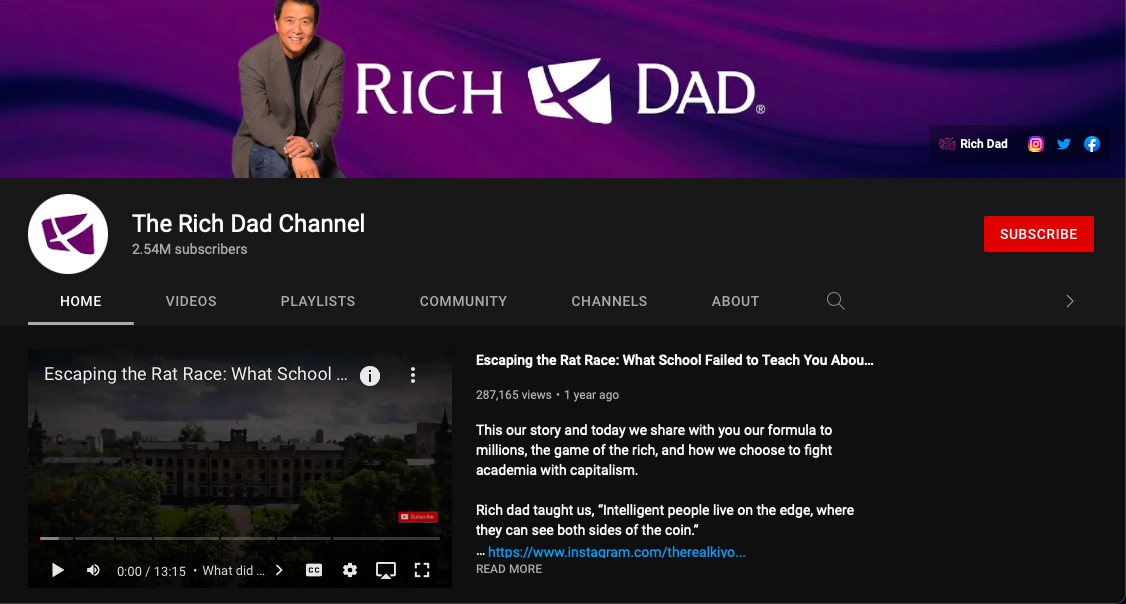
Task: Switch to the Playlists tab
Action: tap(318, 302)
